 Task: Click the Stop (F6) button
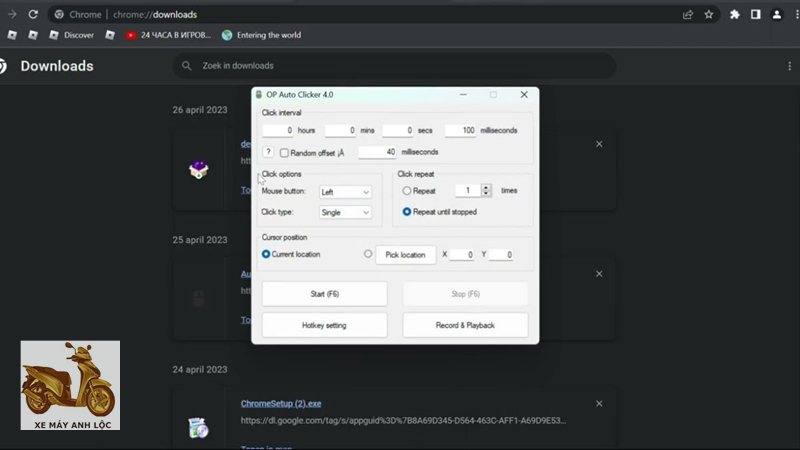465,294
